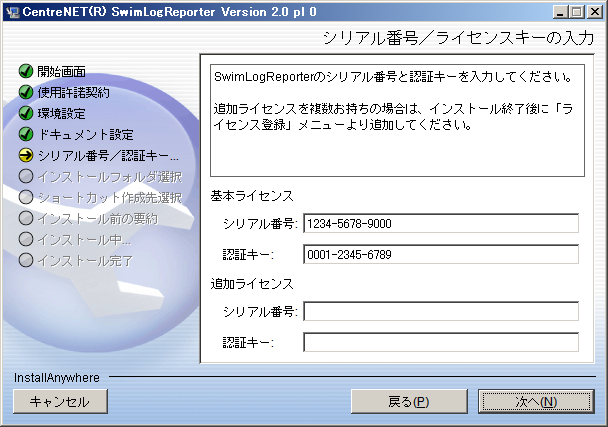The width and height of the screenshot is (608, 427).
Task: Click the gray circle beside ショートカット作成先選択
Action: coord(26,197)
